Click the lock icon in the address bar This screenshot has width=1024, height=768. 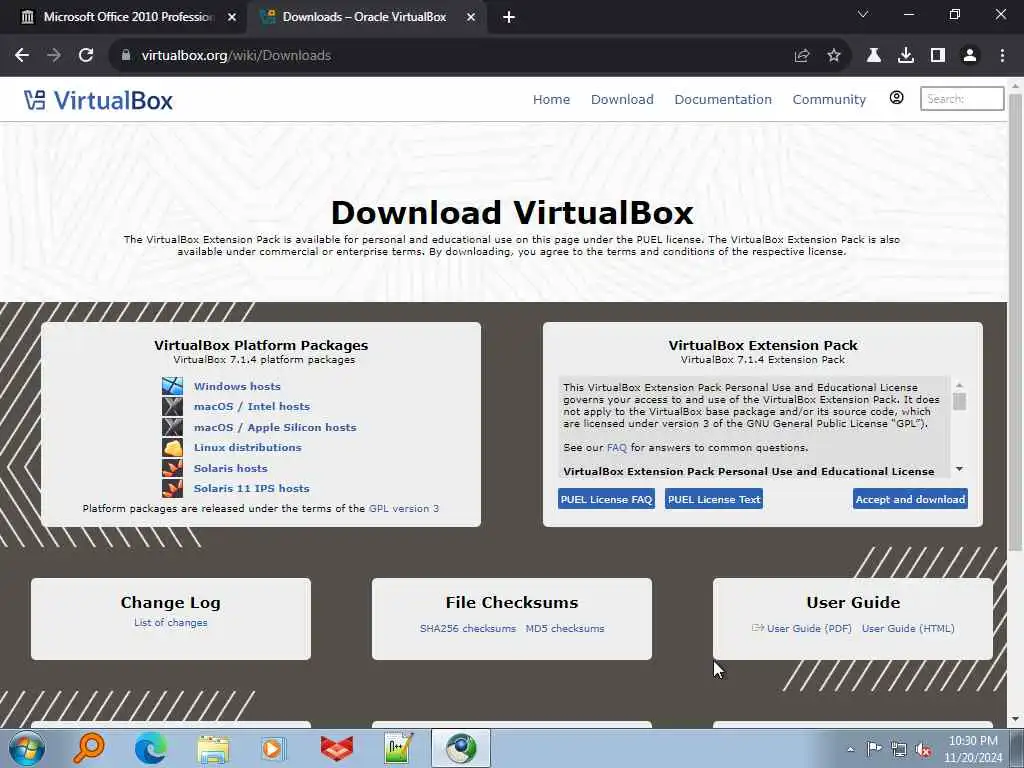(x=126, y=56)
